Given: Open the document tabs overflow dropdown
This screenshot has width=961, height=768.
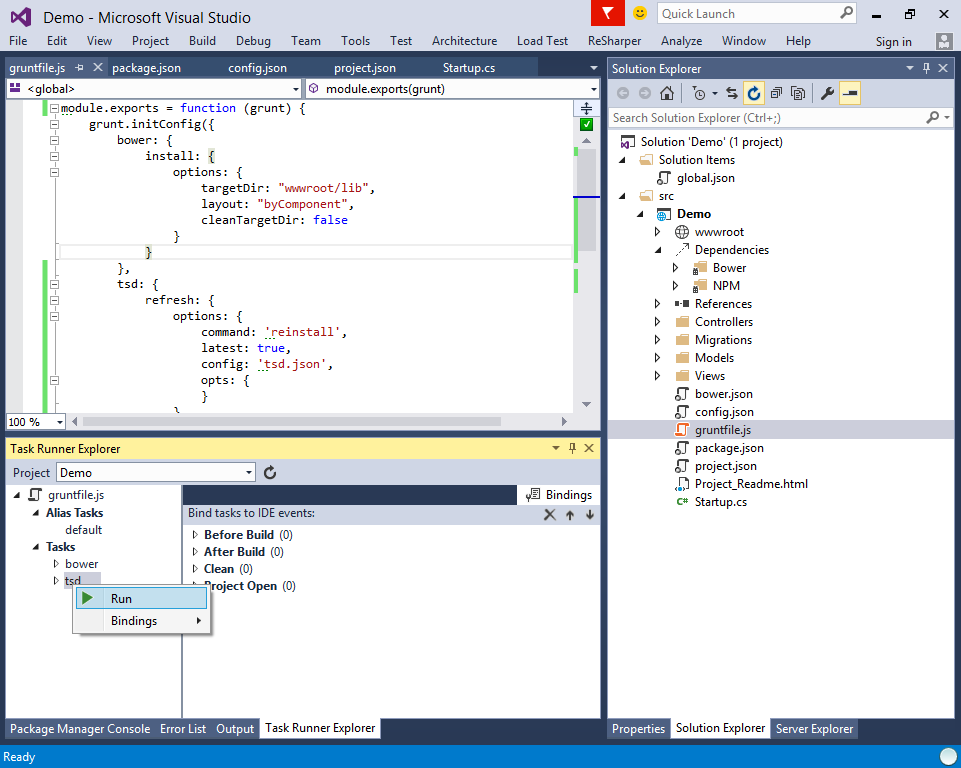Looking at the screenshot, I should pos(593,68).
